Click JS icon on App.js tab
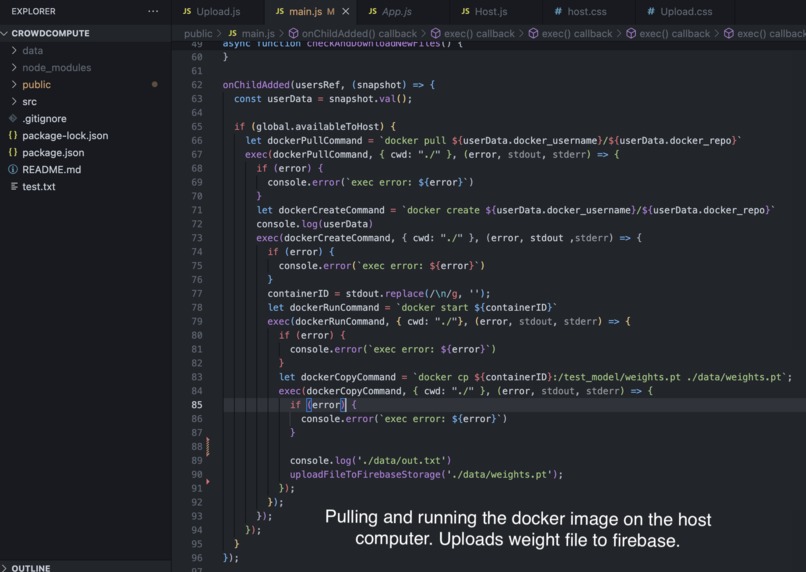Image resolution: width=806 pixels, height=572 pixels. (373, 11)
